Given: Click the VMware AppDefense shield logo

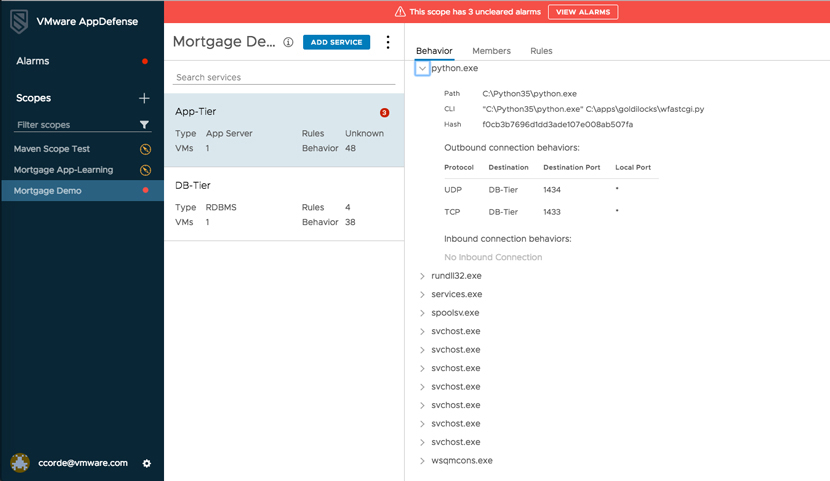Looking at the screenshot, I should (19, 21).
